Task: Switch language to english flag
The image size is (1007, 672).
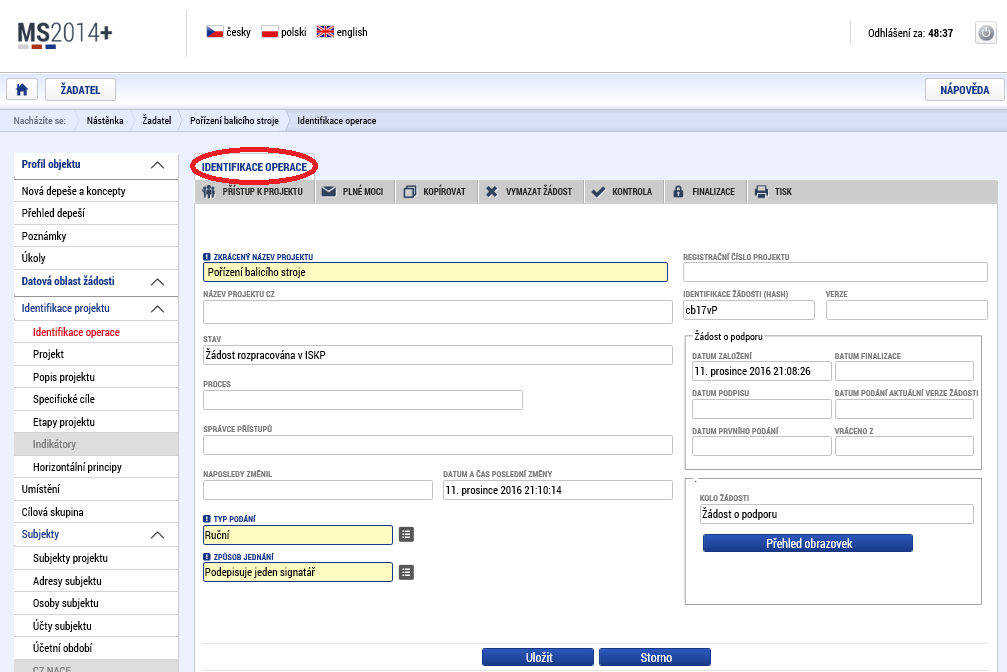Action: (x=342, y=31)
